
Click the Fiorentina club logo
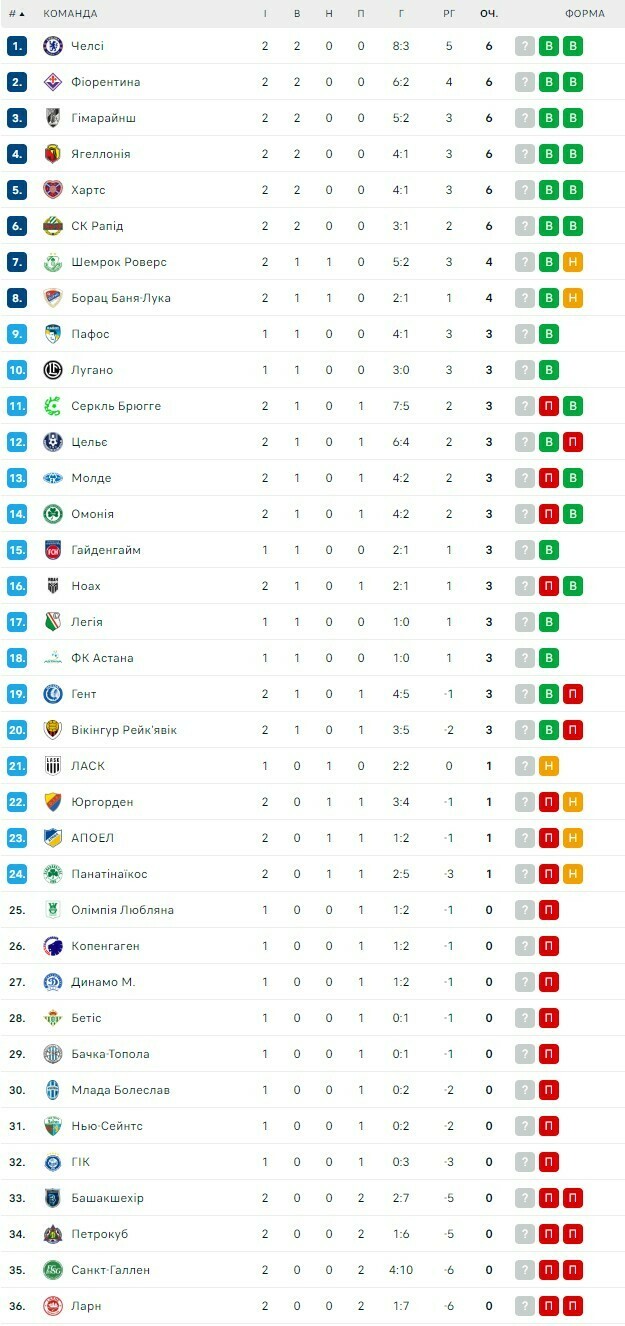pyautogui.click(x=53, y=82)
